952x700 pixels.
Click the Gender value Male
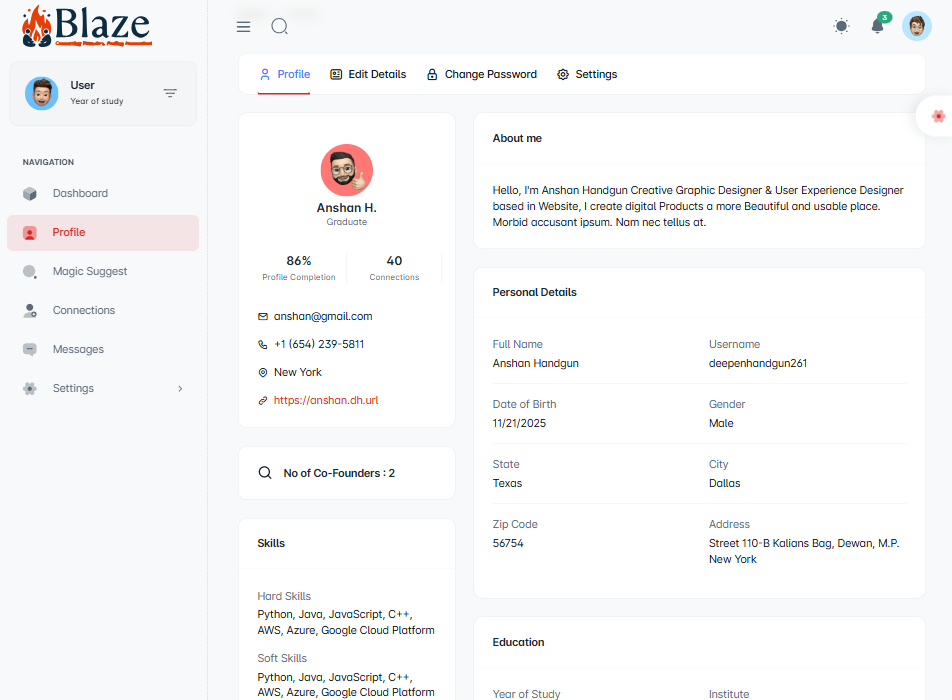(721, 423)
